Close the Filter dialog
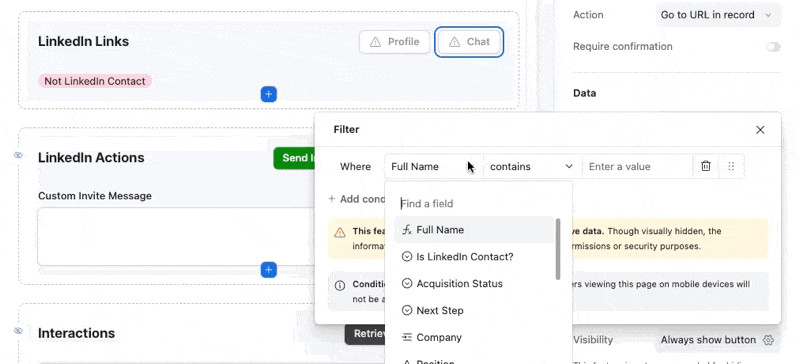This screenshot has height=364, width=800. (760, 130)
